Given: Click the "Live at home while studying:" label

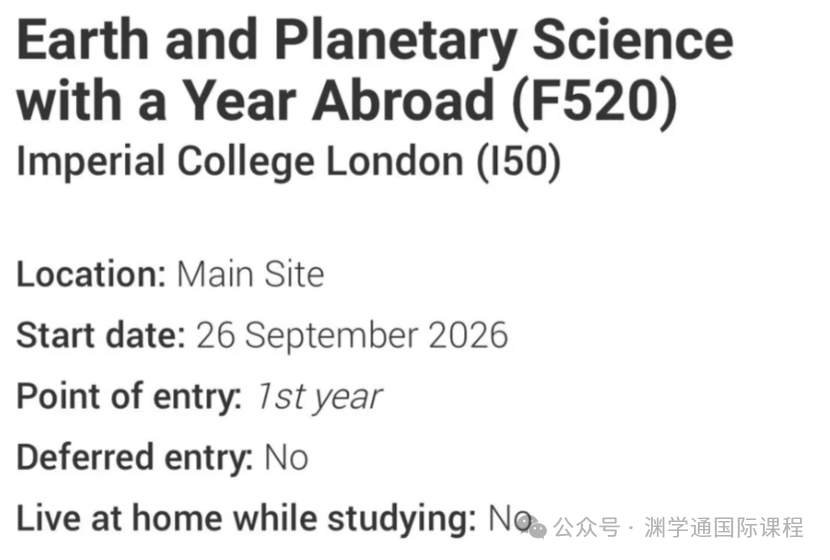Looking at the screenshot, I should coord(246,519).
